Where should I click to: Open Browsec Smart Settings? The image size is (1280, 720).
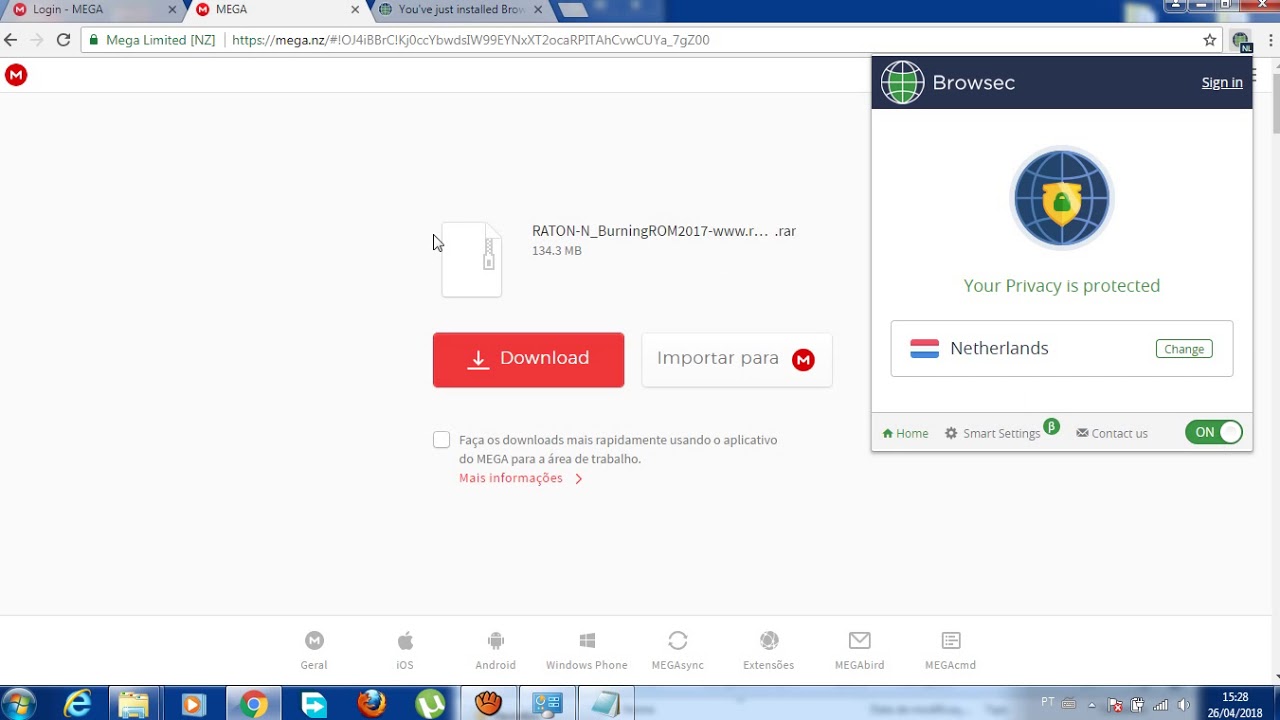993,433
